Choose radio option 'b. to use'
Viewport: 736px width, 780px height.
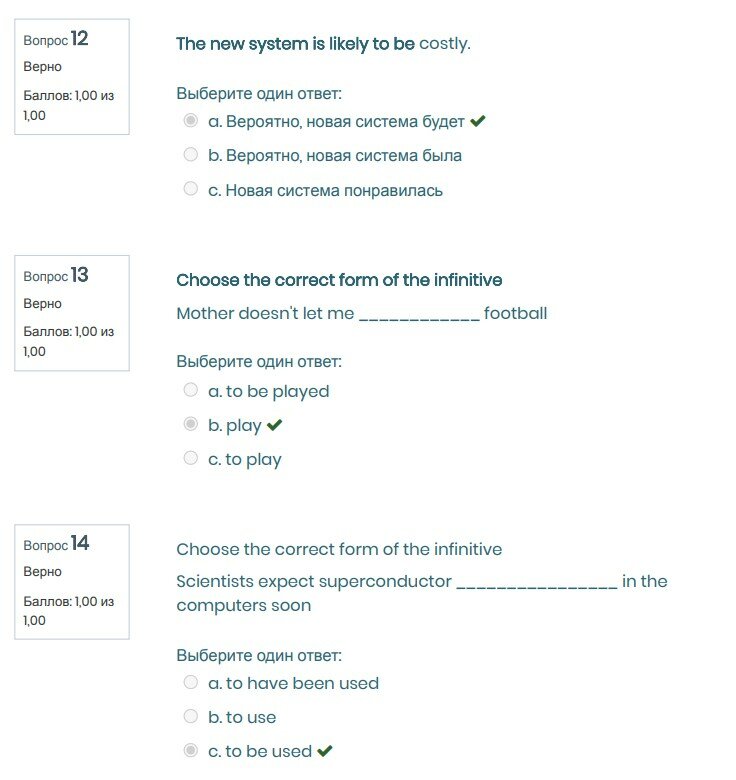[191, 716]
